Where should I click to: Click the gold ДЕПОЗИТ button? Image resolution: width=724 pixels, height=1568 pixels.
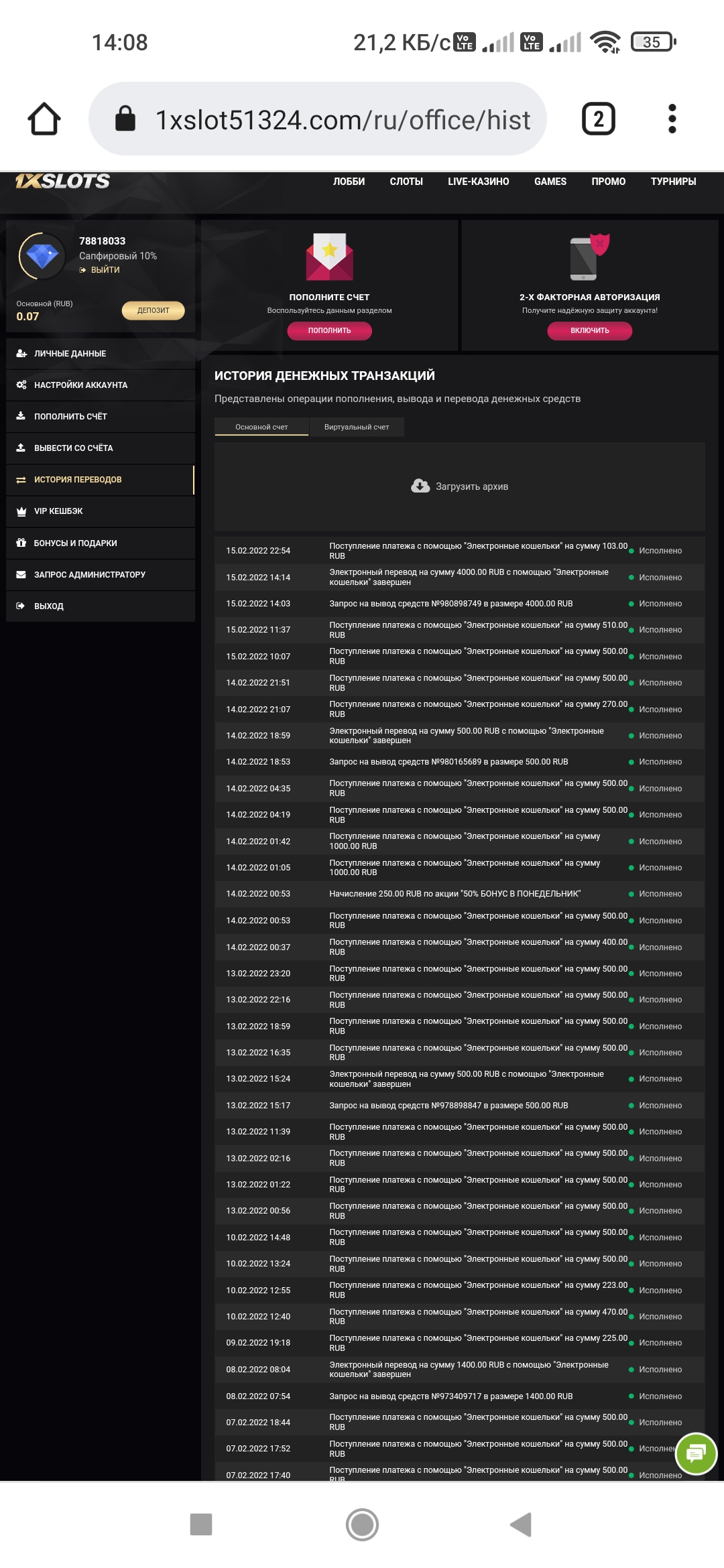tap(153, 310)
